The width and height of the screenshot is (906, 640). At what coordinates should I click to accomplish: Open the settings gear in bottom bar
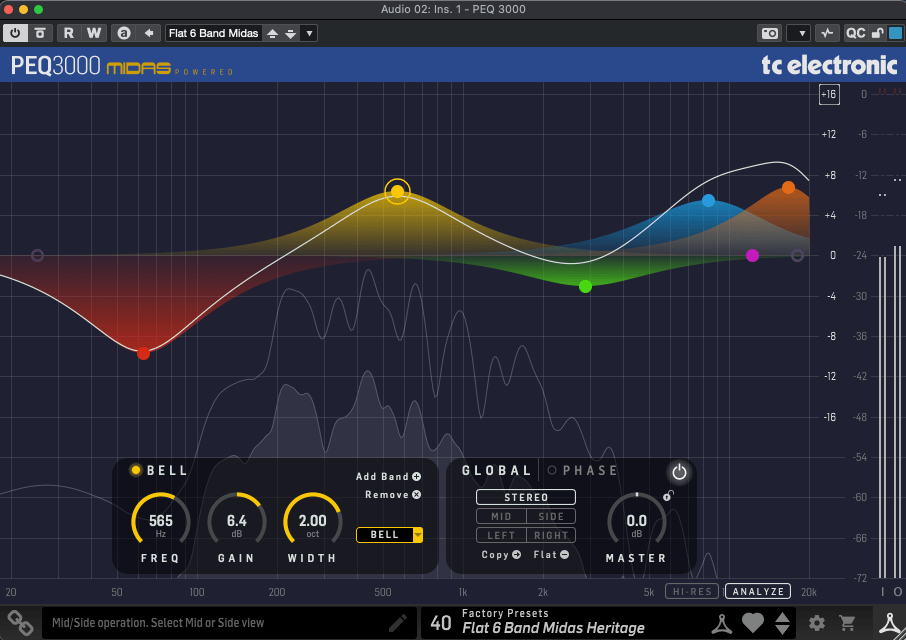(817, 623)
